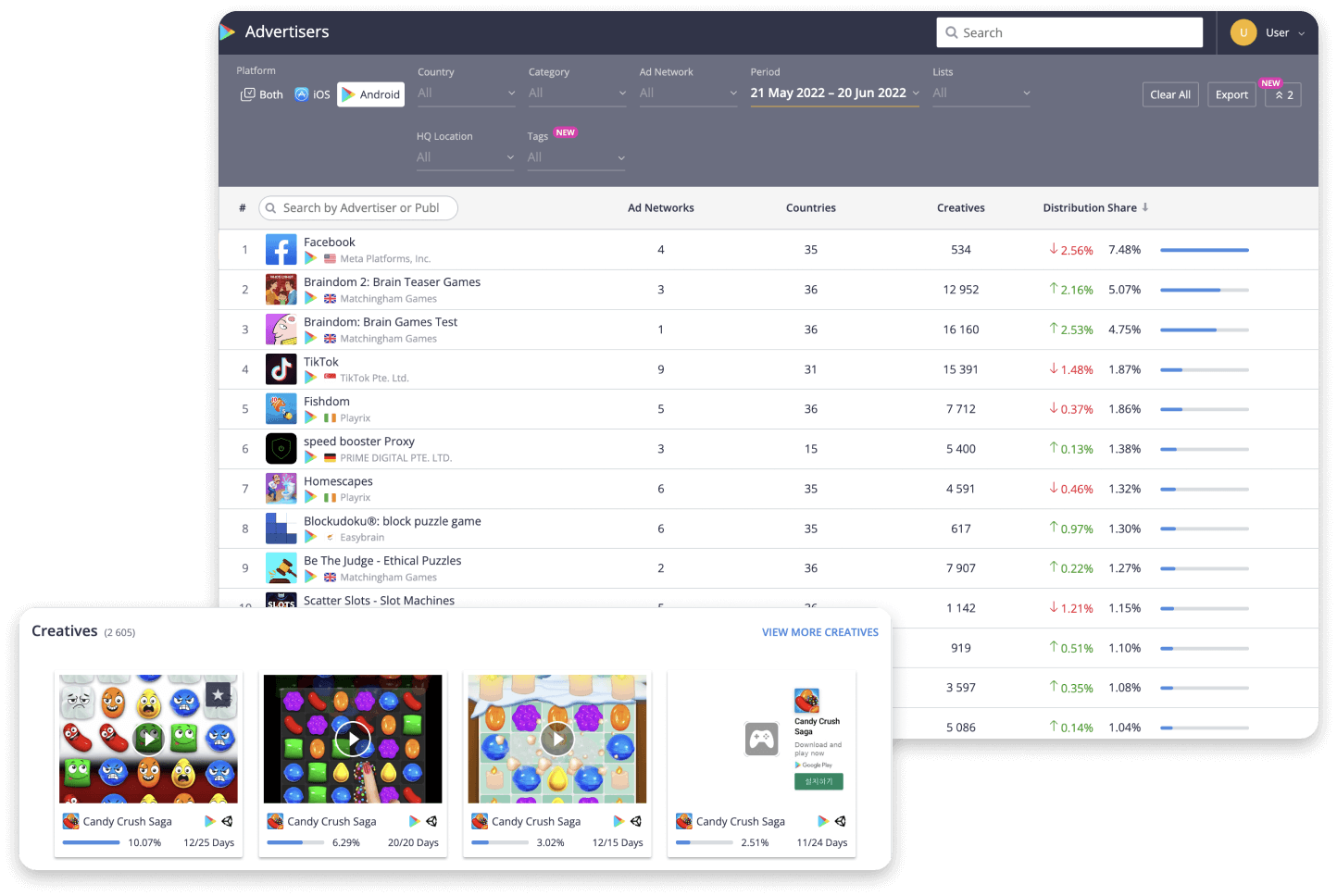Open the Period date range dropdown
1337x896 pixels.
coord(835,93)
